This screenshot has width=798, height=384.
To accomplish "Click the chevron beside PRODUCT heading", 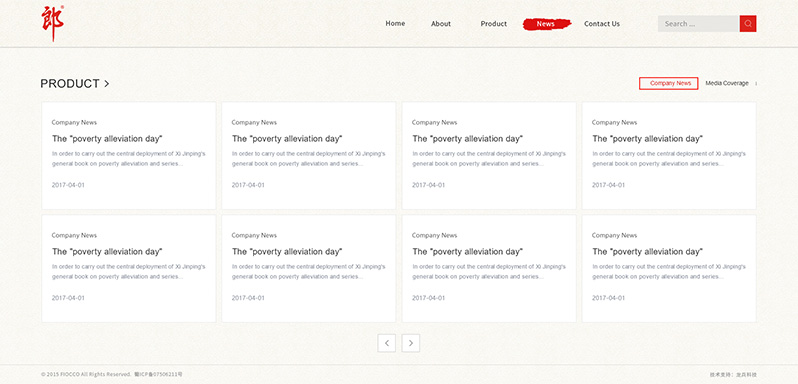I will 106,84.
